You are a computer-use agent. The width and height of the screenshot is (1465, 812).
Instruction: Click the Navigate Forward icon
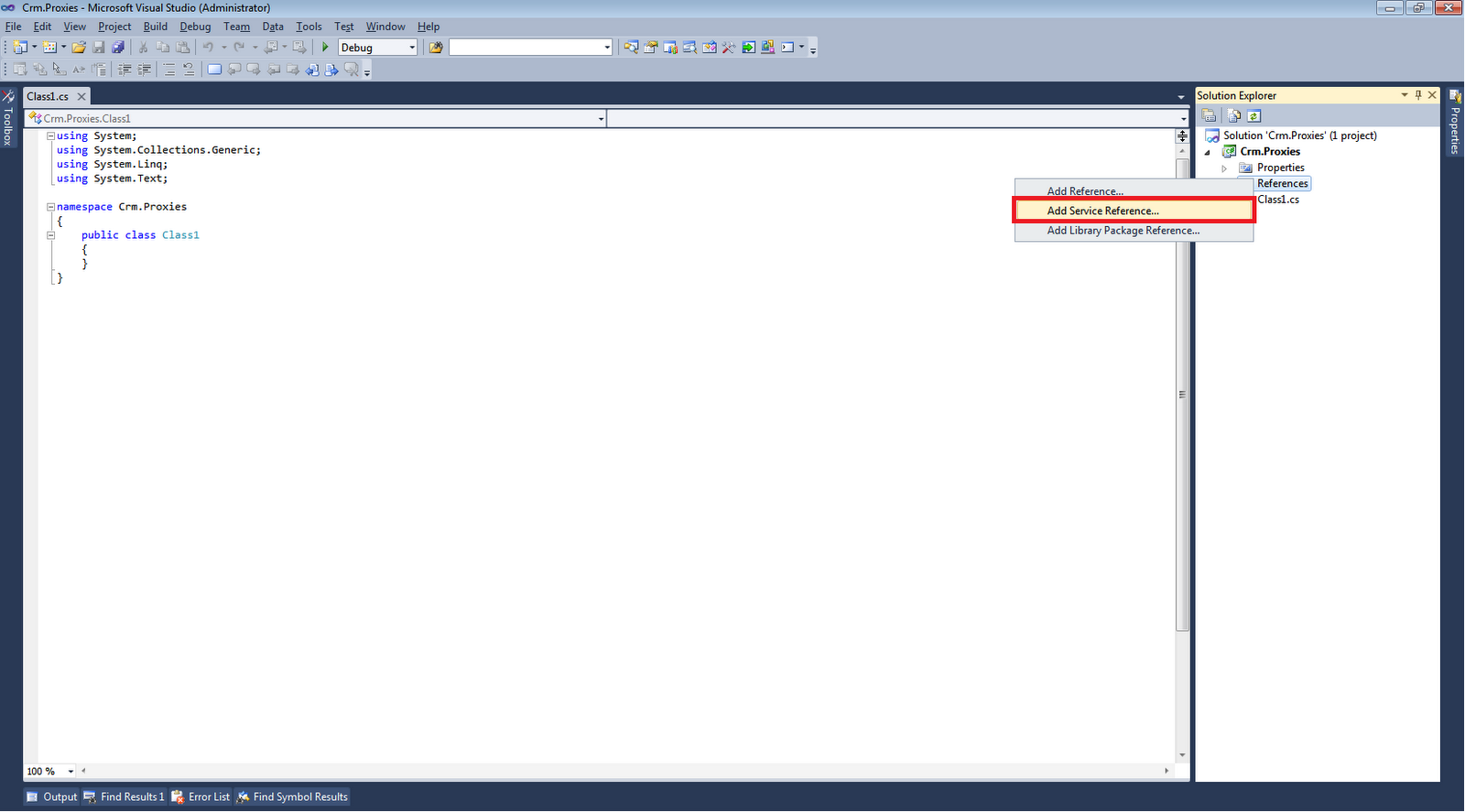pyautogui.click(x=299, y=48)
